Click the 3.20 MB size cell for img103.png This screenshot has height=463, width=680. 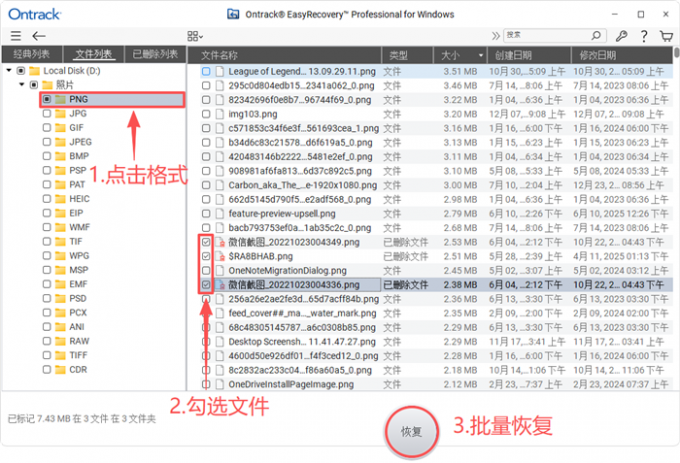pyautogui.click(x=460, y=114)
